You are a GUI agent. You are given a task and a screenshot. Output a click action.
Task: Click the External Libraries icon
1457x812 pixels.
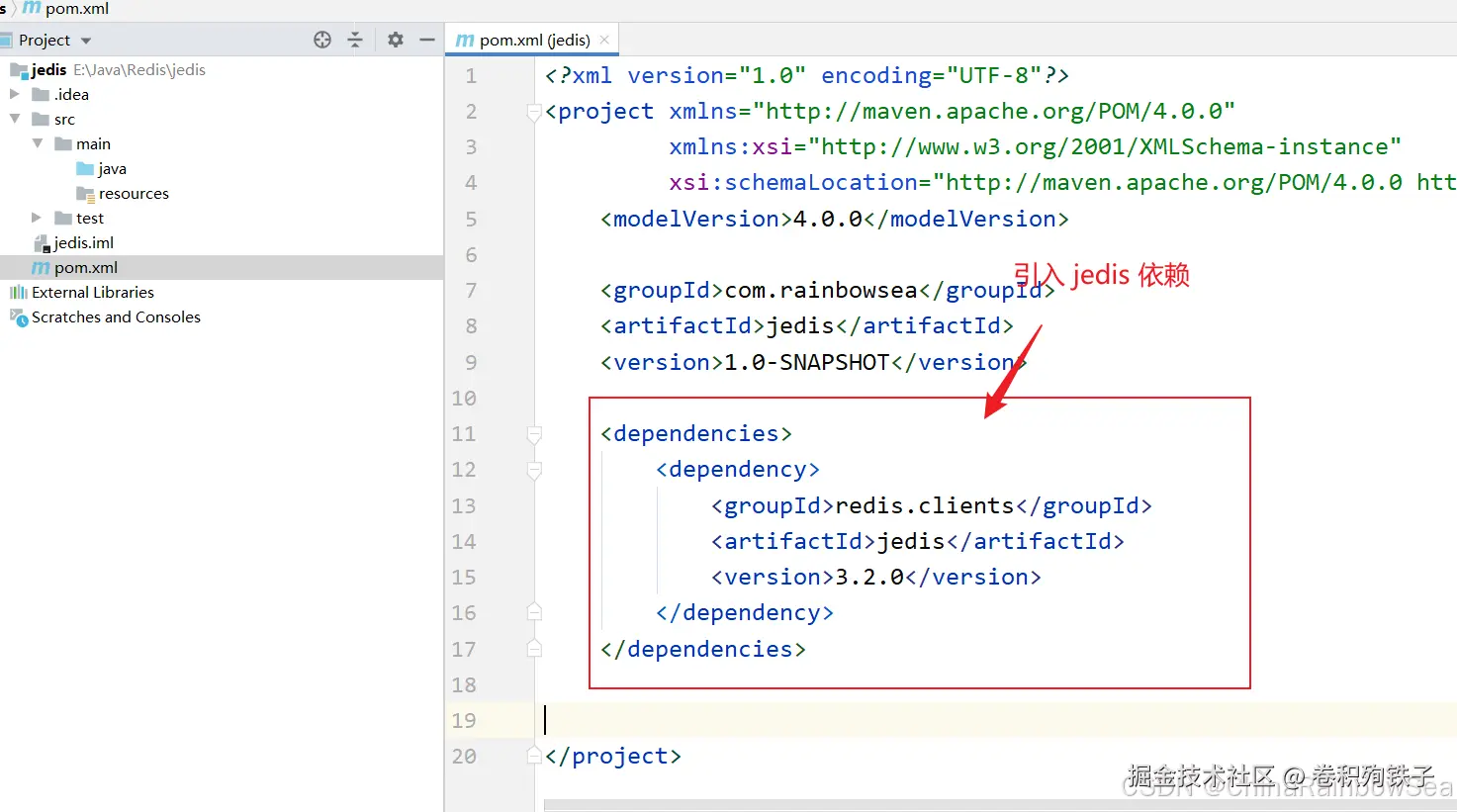(x=19, y=292)
